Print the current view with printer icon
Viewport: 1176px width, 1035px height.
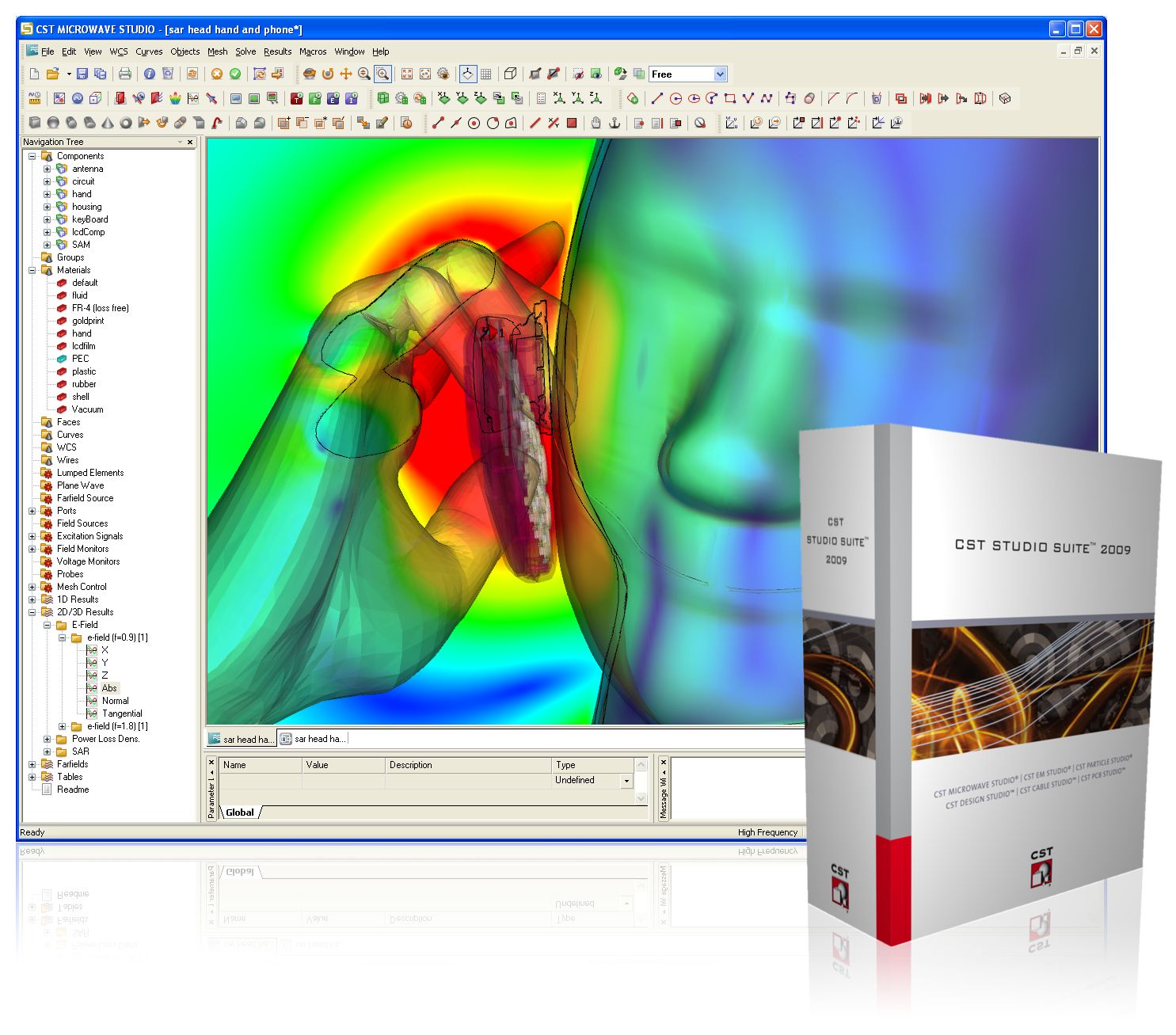(124, 74)
